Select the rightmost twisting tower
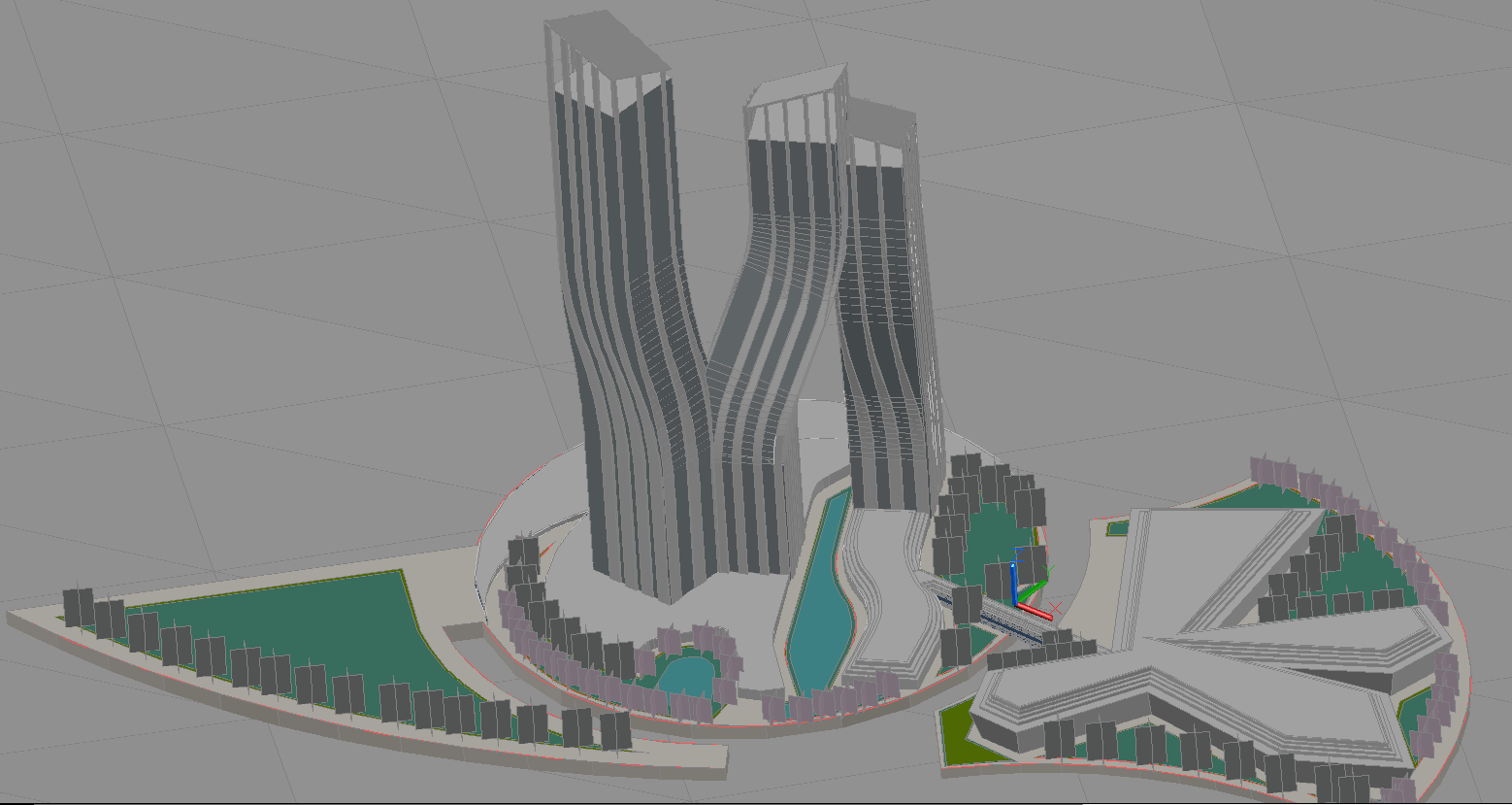This screenshot has height=805, width=1512. point(883,291)
